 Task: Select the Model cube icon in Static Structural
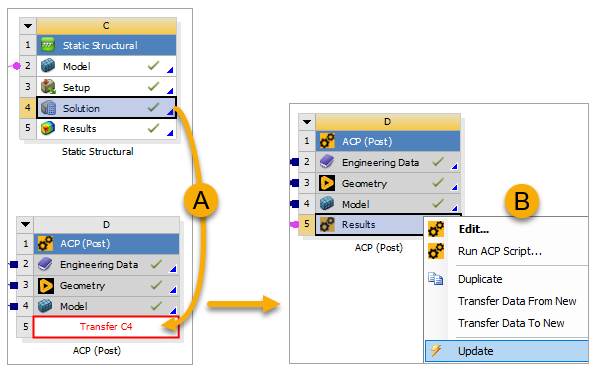pyautogui.click(x=48, y=66)
